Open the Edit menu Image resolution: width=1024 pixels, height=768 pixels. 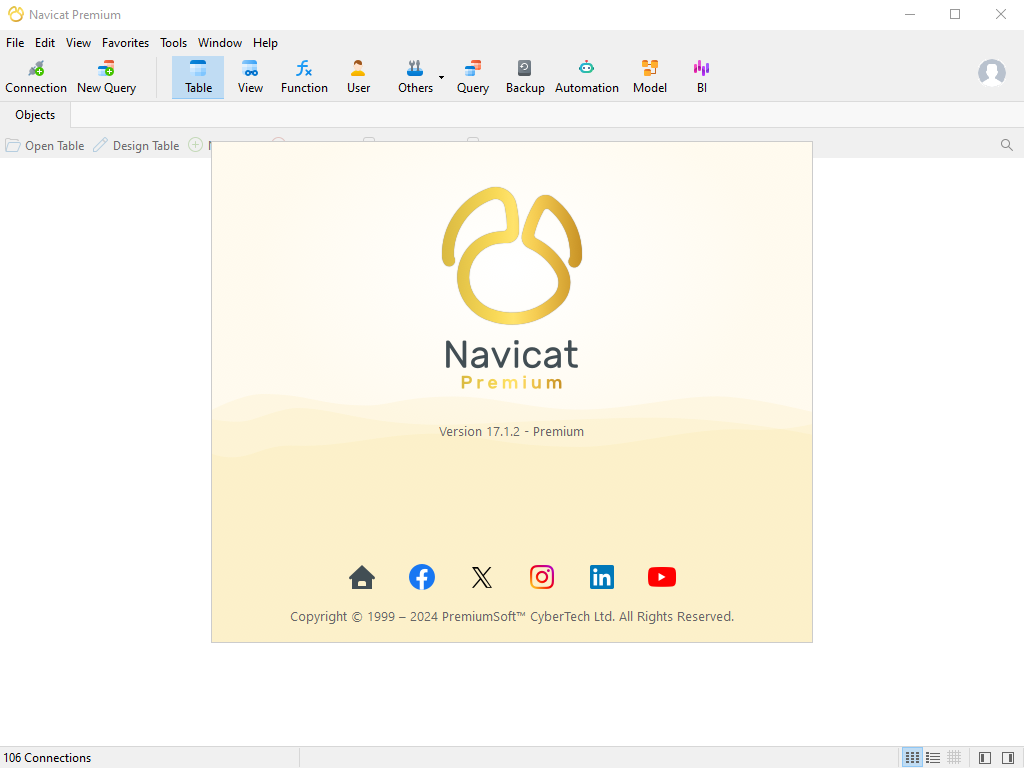coord(45,42)
